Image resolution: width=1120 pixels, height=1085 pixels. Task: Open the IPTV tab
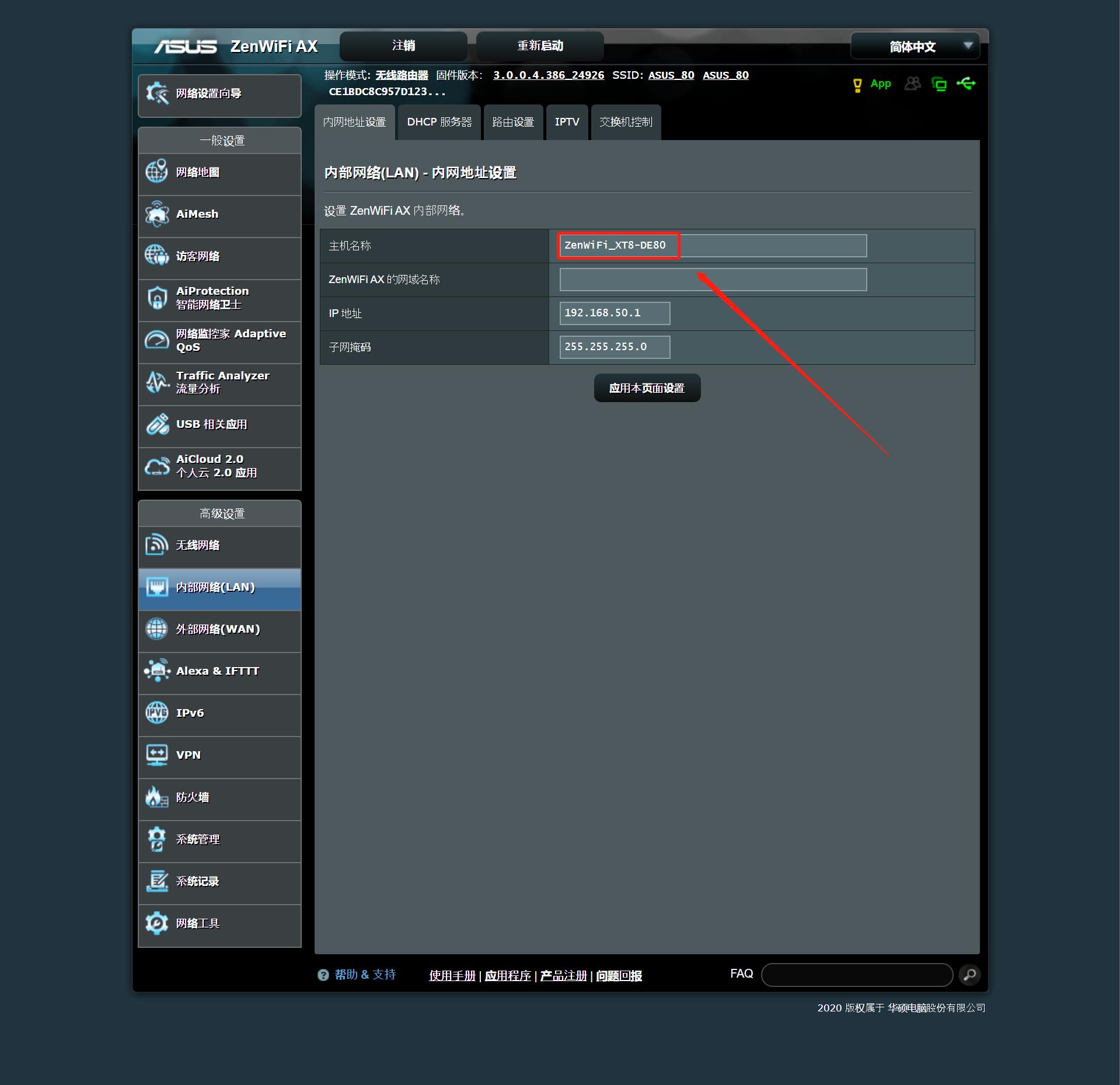pyautogui.click(x=567, y=122)
